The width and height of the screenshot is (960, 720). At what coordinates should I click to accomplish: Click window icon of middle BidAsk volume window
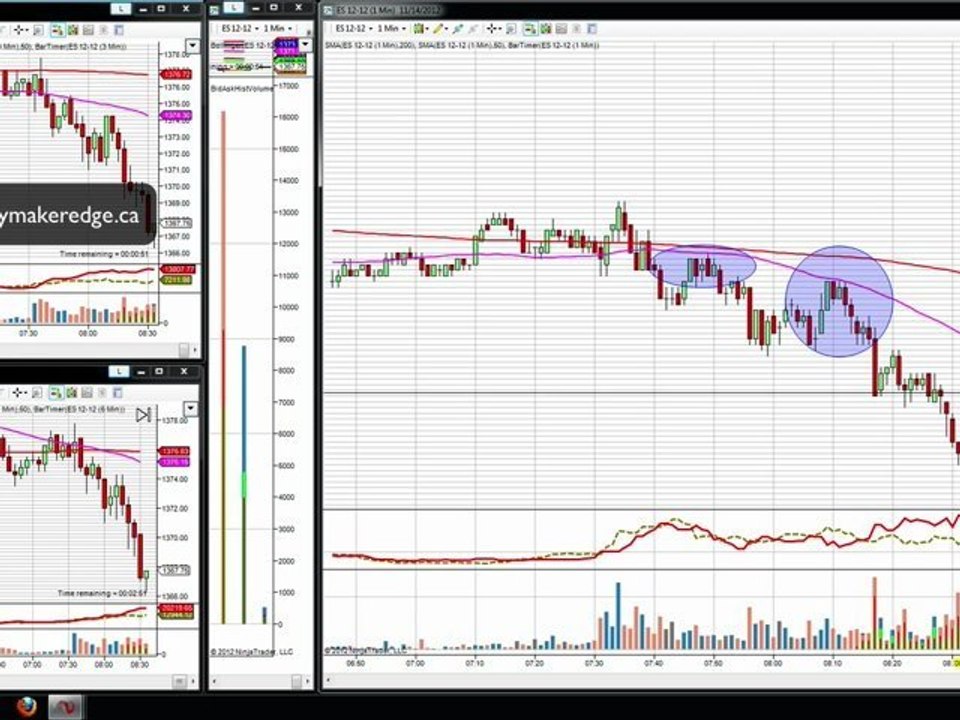point(215,10)
